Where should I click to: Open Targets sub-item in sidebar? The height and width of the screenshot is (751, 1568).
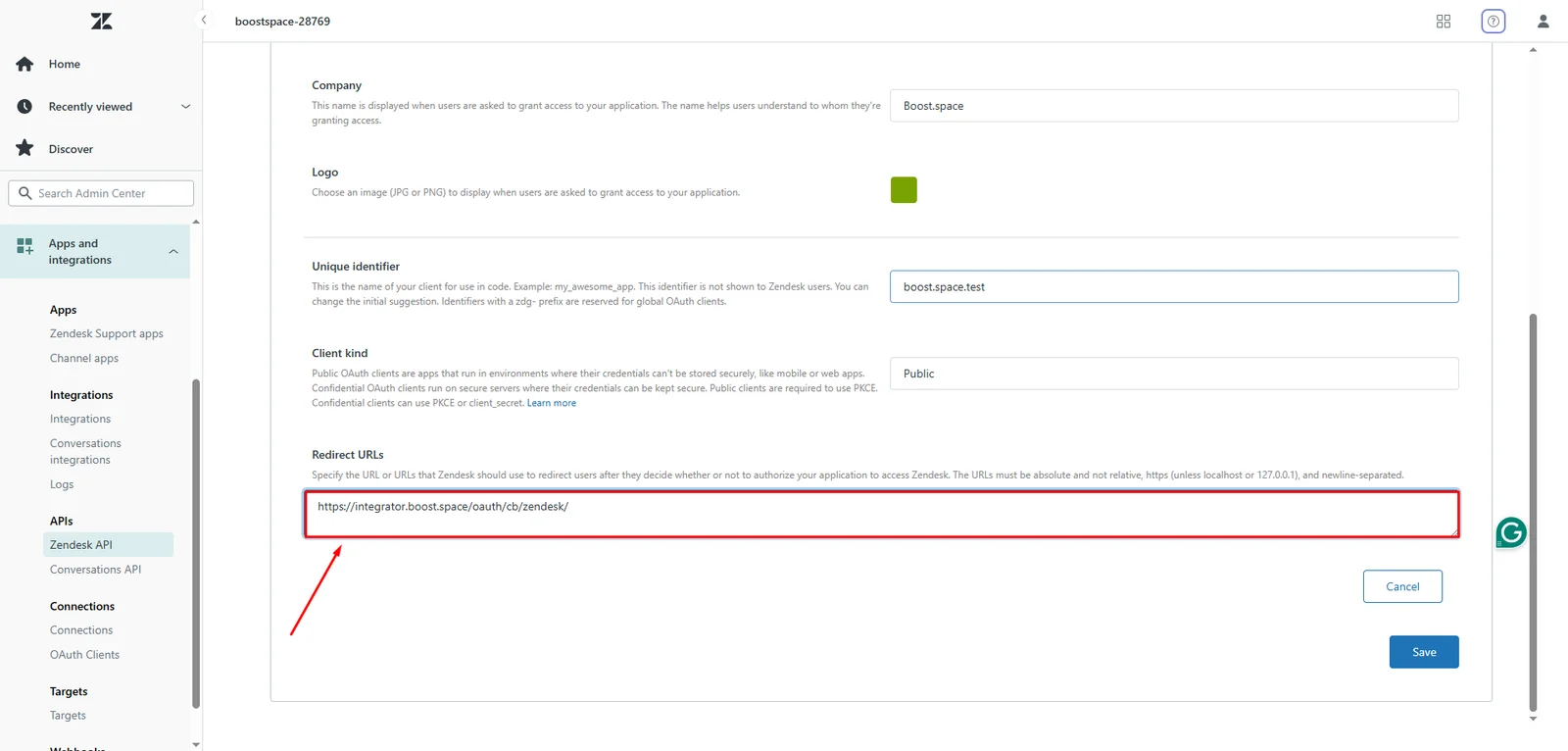point(68,716)
